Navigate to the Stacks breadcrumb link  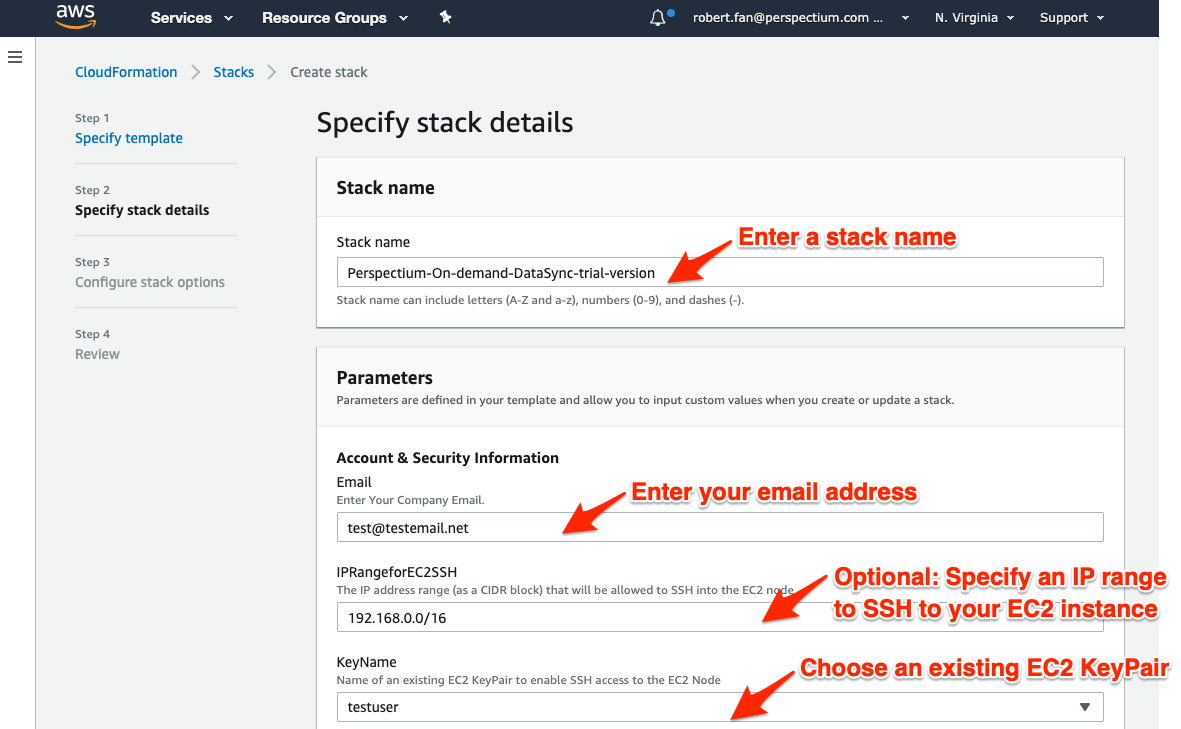coord(233,72)
